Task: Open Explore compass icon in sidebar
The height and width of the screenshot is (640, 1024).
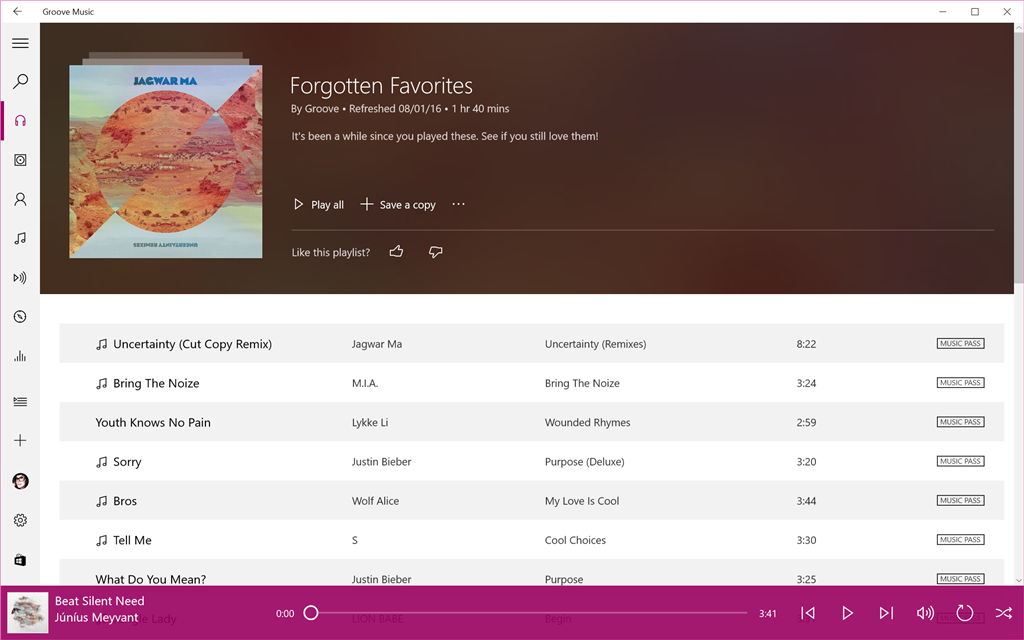Action: (20, 317)
